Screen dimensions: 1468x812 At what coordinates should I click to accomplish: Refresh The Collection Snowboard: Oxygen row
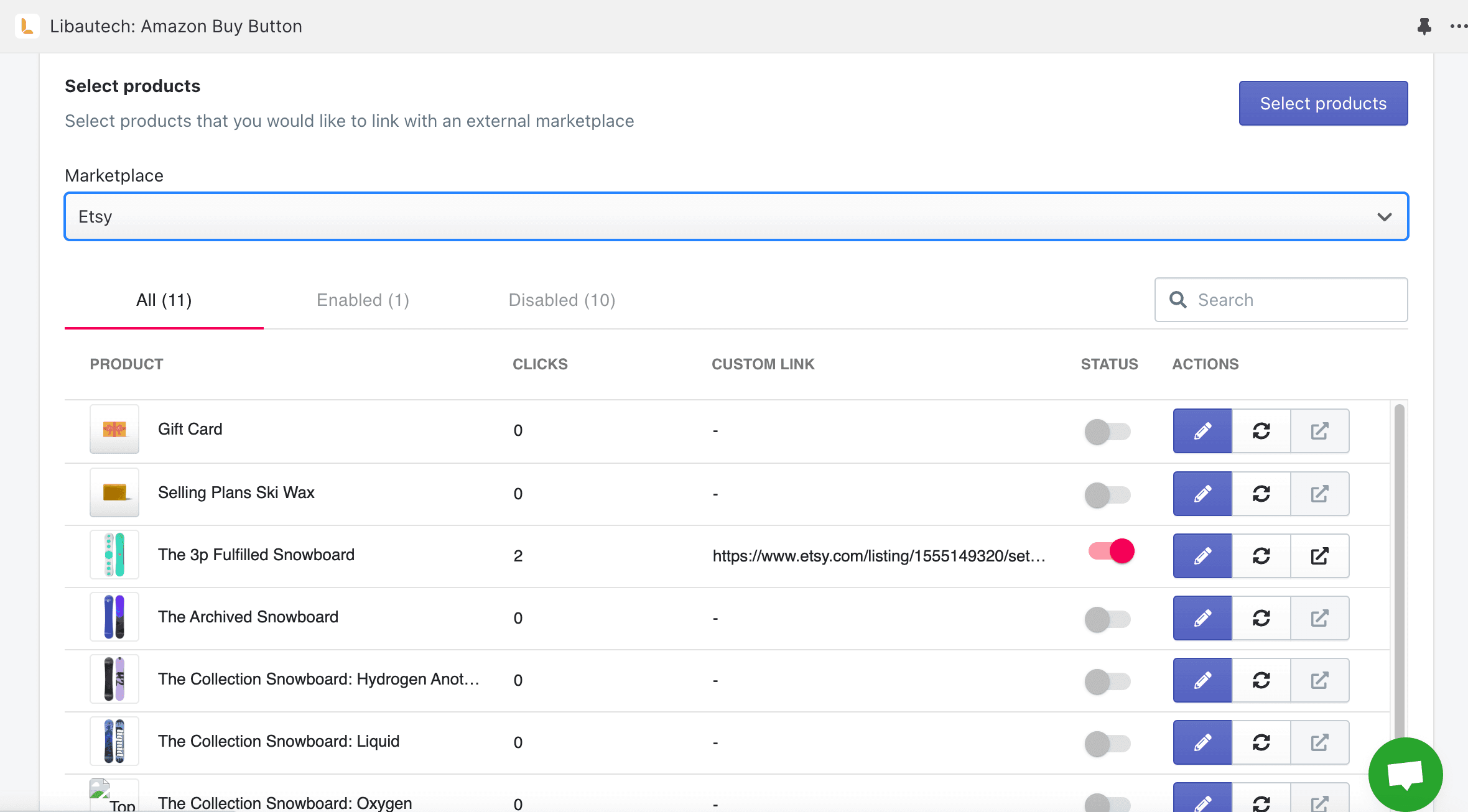pos(1261,798)
